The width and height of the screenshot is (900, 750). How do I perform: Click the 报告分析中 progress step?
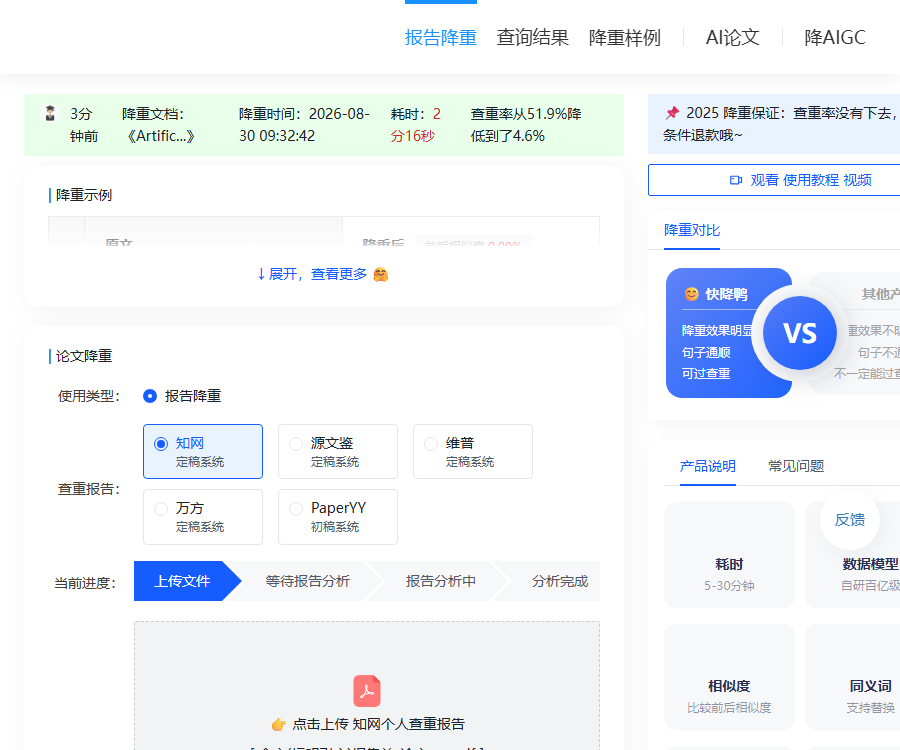(441, 581)
